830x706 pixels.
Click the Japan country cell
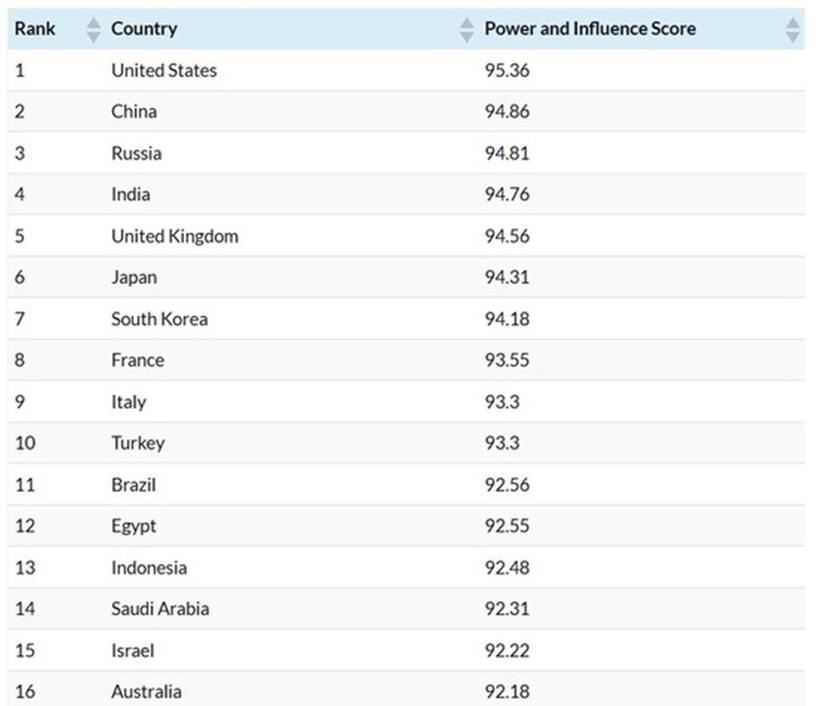pos(134,278)
